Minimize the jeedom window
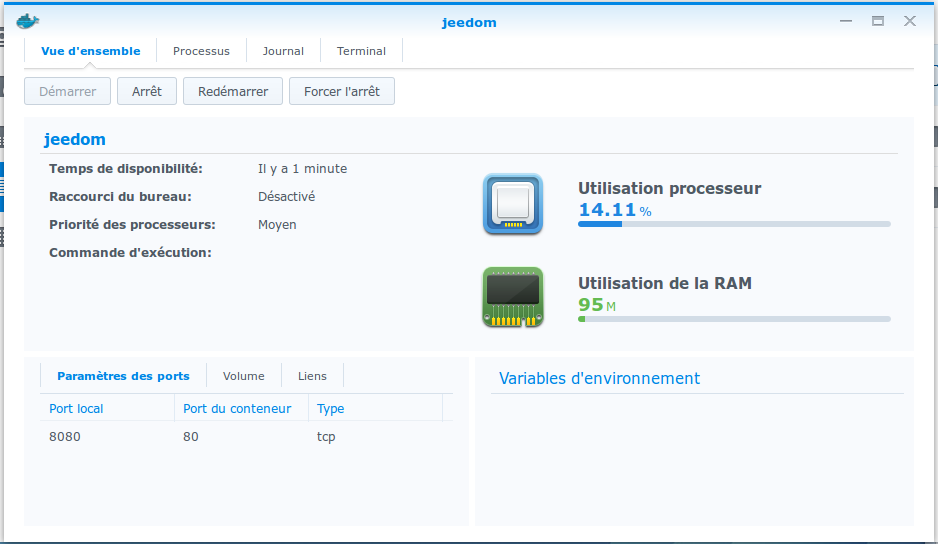938x544 pixels. pyautogui.click(x=846, y=21)
